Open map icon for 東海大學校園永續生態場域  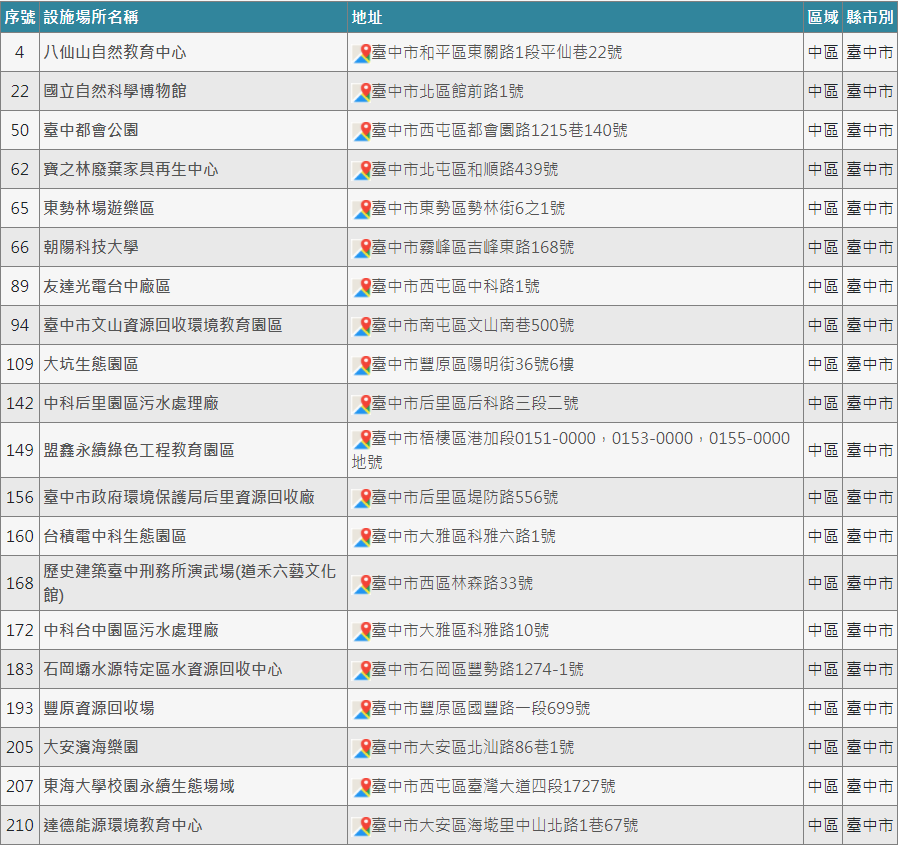(362, 787)
